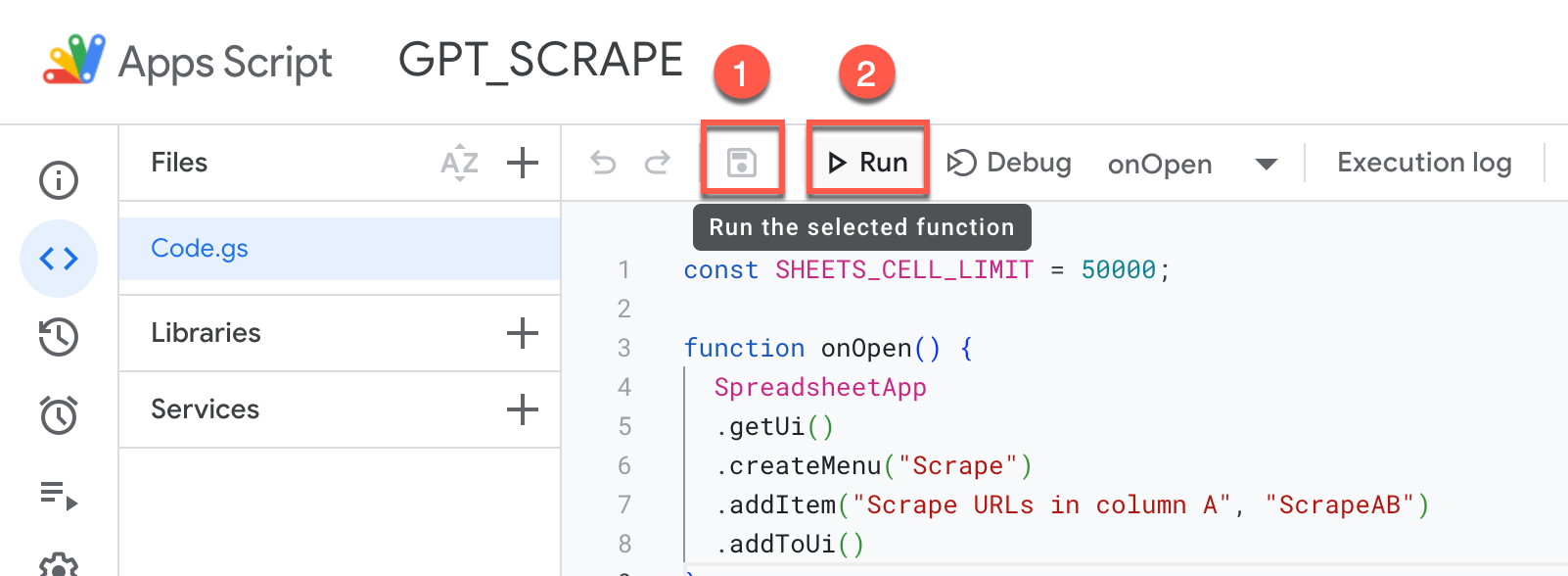Image resolution: width=1568 pixels, height=576 pixels.
Task: Save the project with disk icon
Action: [x=742, y=163]
